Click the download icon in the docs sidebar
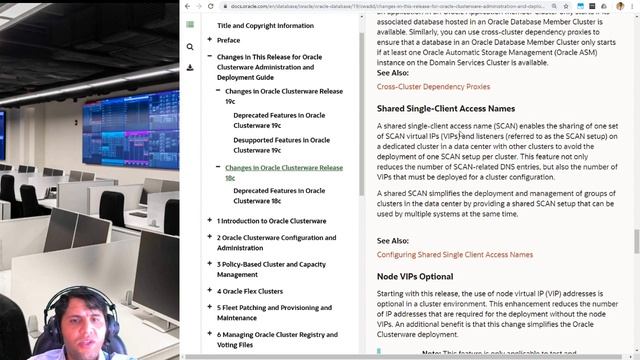 190,68
